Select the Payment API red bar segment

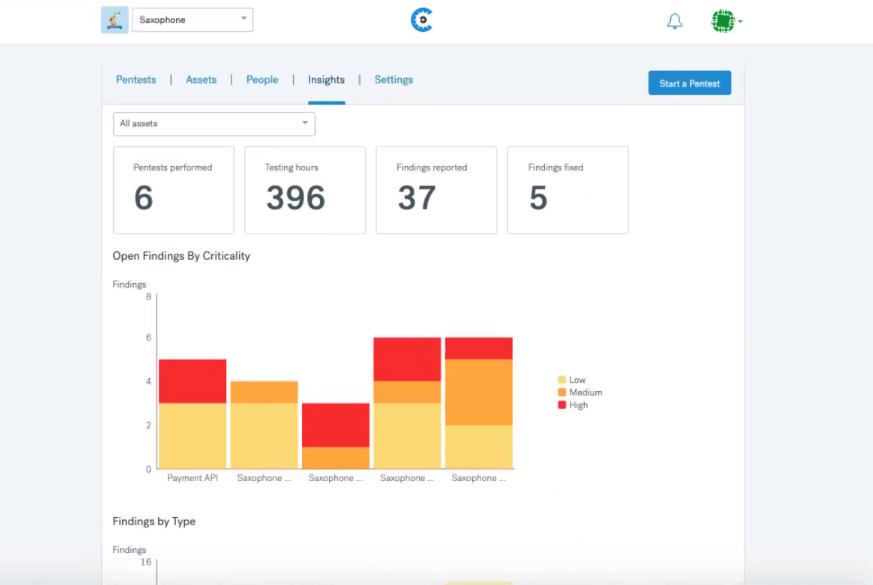click(193, 381)
